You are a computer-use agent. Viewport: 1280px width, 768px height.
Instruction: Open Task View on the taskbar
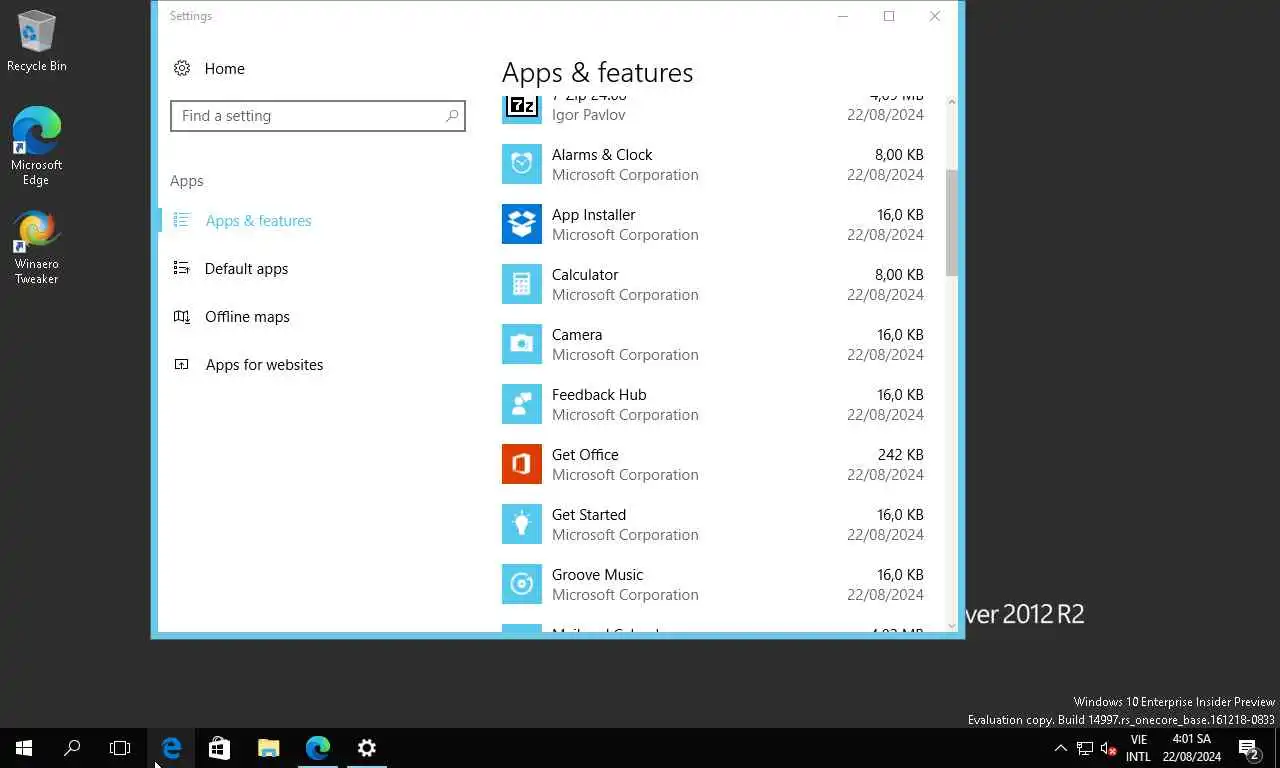120,748
